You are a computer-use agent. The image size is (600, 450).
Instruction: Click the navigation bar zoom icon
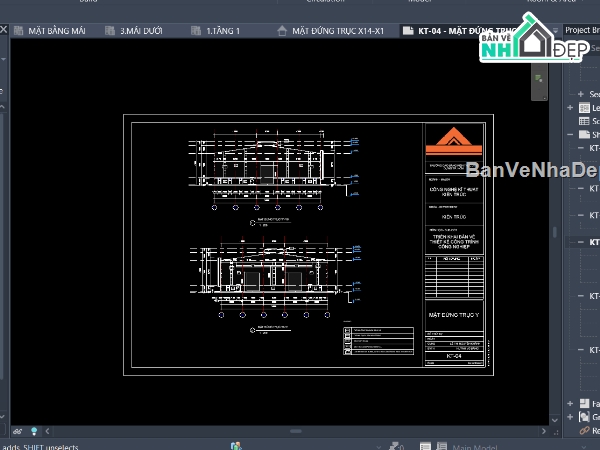coord(539,79)
